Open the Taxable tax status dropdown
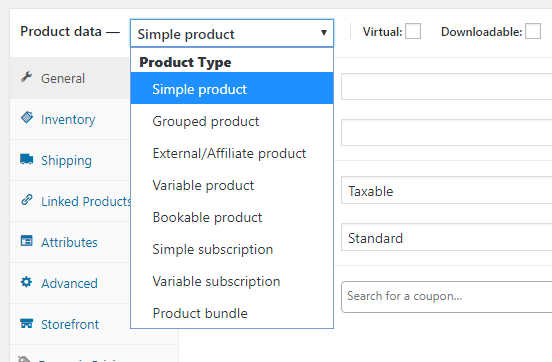Screen dimensions: 552x362 (446, 191)
